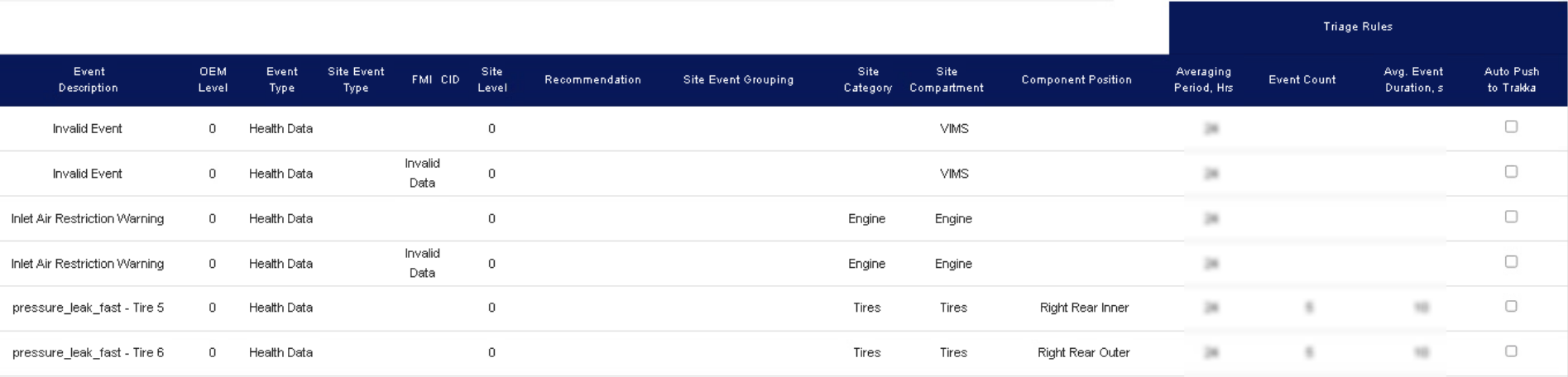Click the Site Compartment column header
Image resolution: width=1568 pixels, height=377 pixels.
[947, 79]
